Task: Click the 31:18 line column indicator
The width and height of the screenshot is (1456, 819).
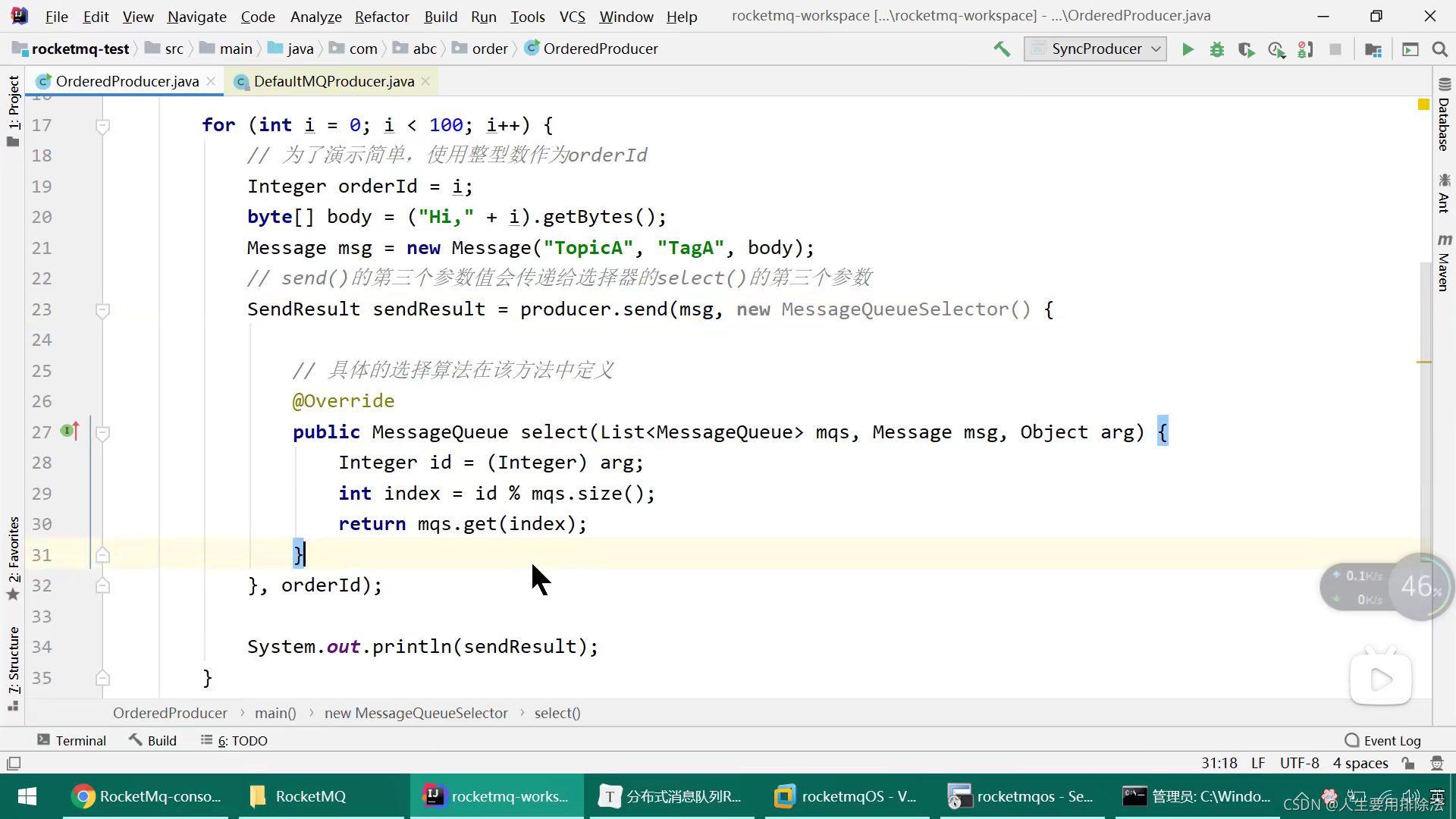Action: pos(1219,763)
